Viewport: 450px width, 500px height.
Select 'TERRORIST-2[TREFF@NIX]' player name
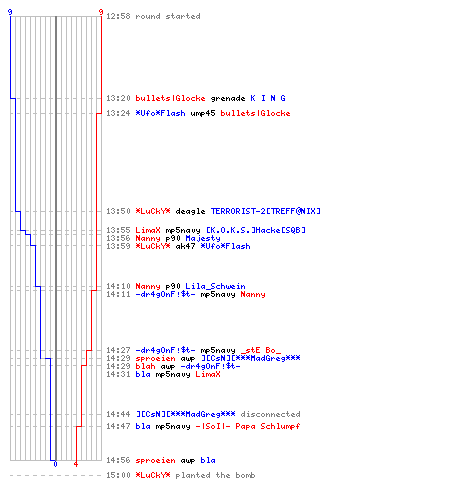pos(266,211)
